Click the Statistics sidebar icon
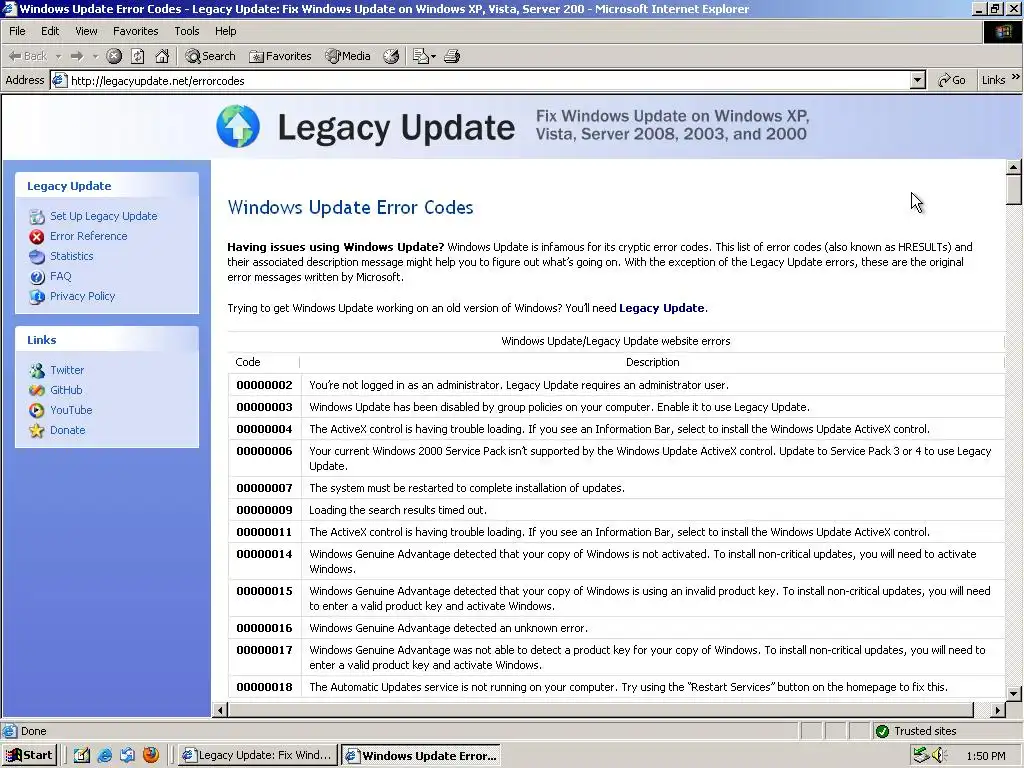The image size is (1024, 768). pos(37,257)
